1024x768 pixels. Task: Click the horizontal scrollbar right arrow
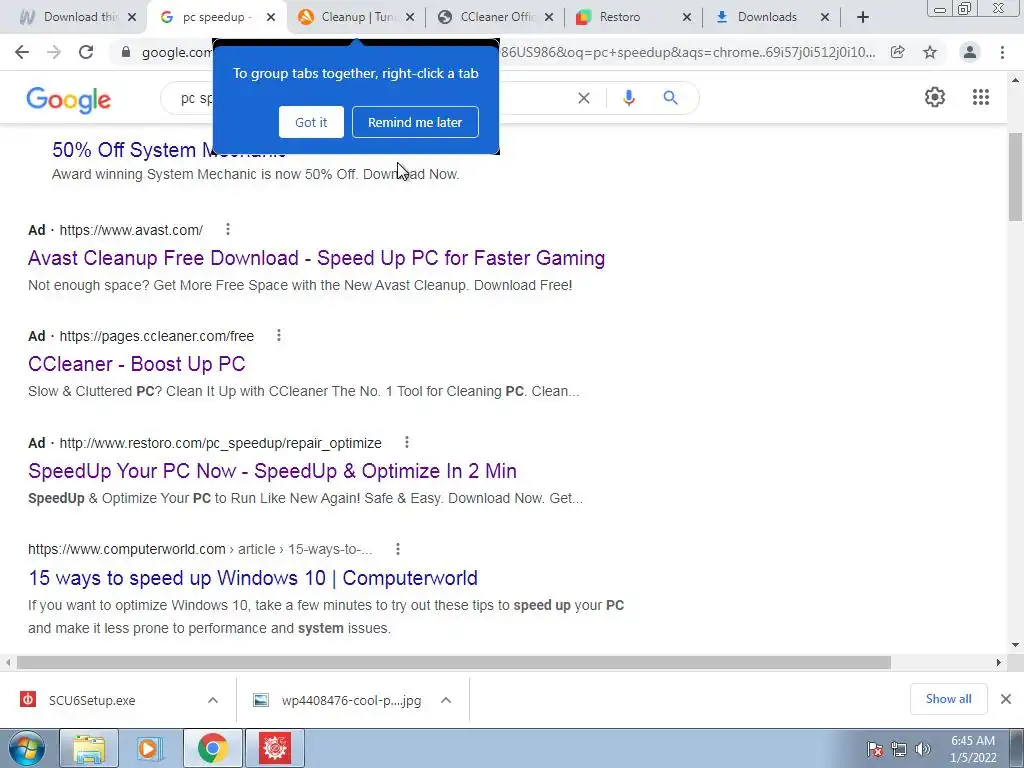[999, 662]
